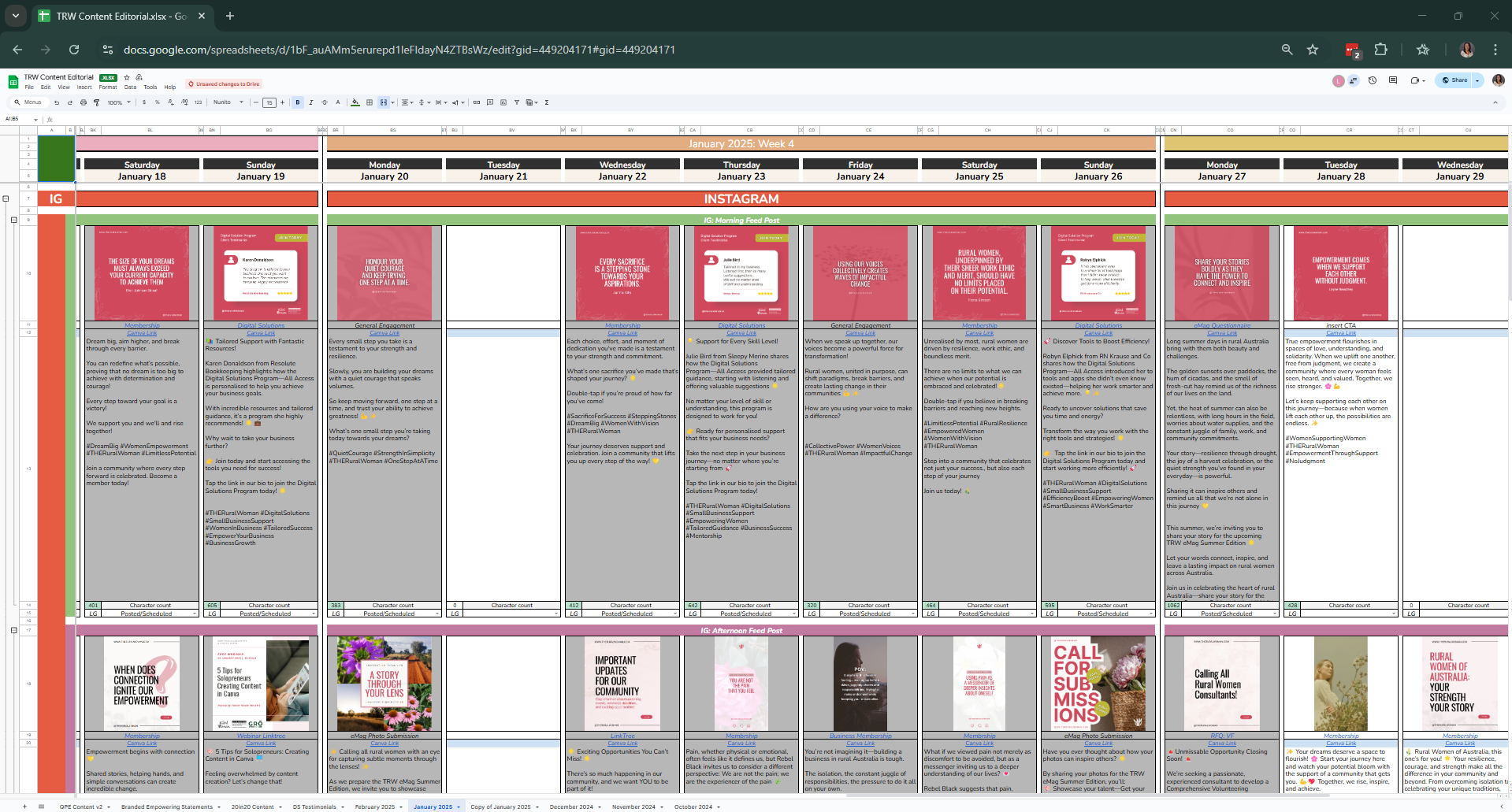This screenshot has height=812, width=1512.
Task: Switch to the December 2024 sheet tab
Action: click(574, 806)
